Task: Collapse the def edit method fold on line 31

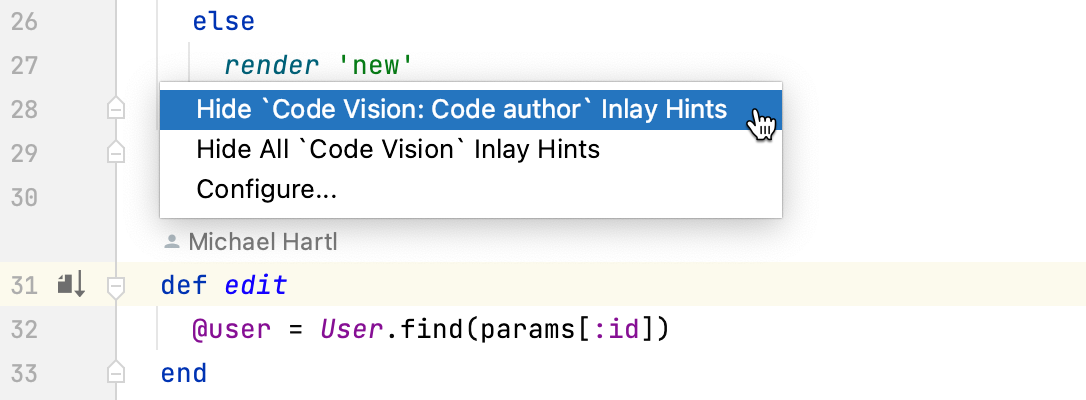Action: click(116, 286)
